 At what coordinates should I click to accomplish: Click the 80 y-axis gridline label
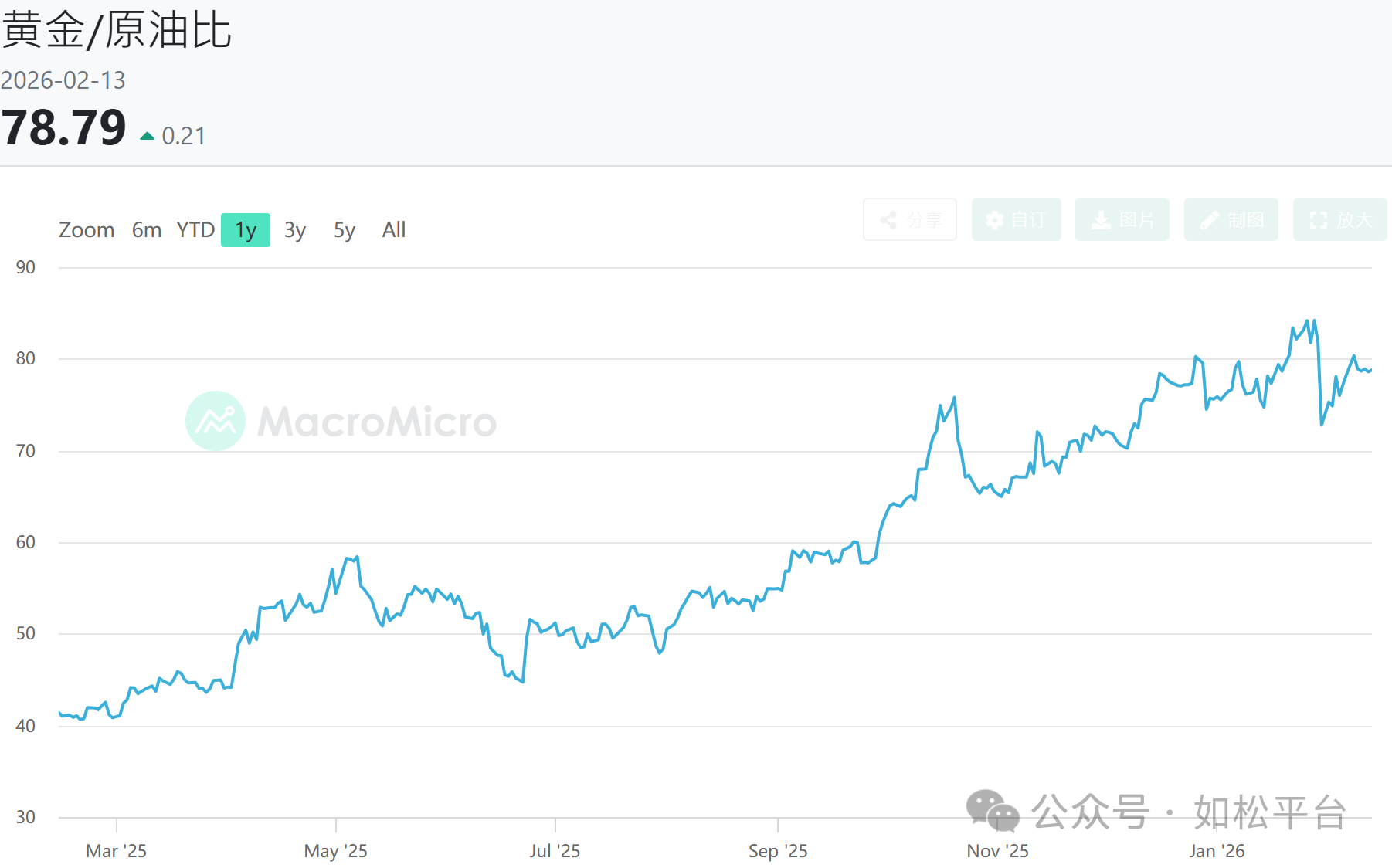(25, 358)
